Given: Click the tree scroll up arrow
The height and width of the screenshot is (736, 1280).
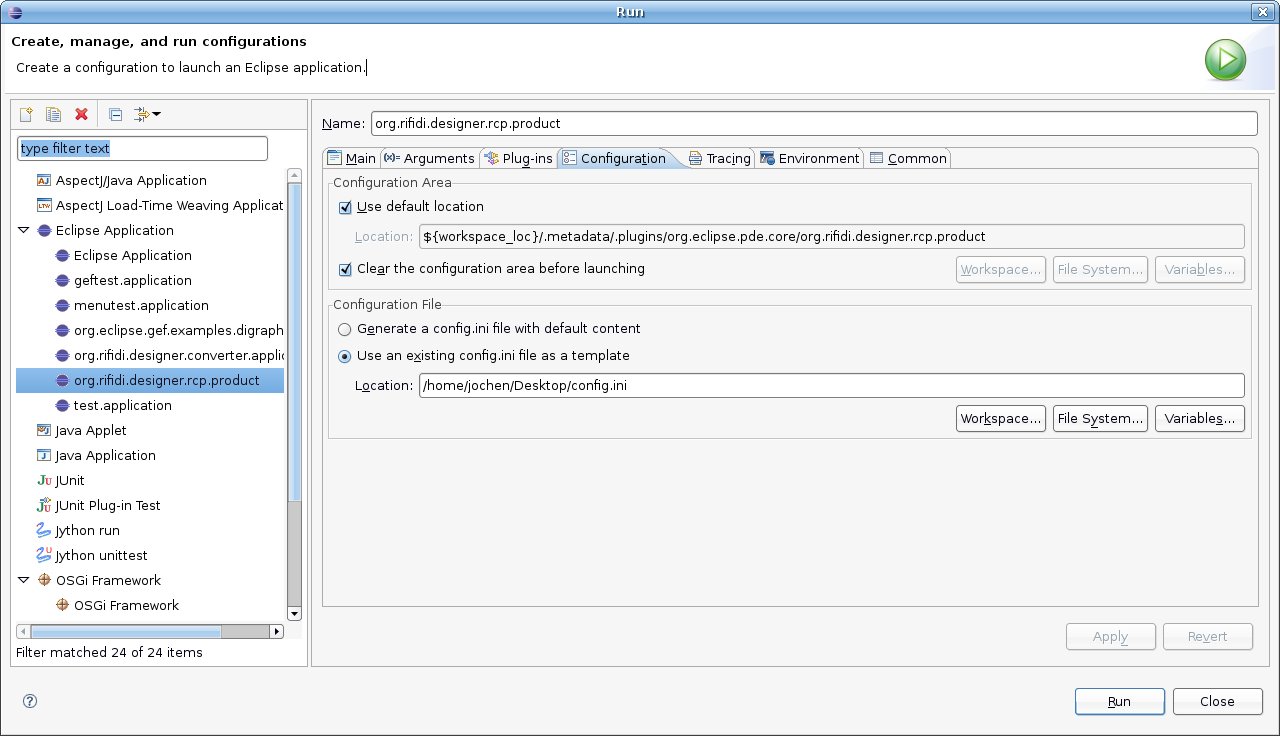Looking at the screenshot, I should click(x=294, y=175).
